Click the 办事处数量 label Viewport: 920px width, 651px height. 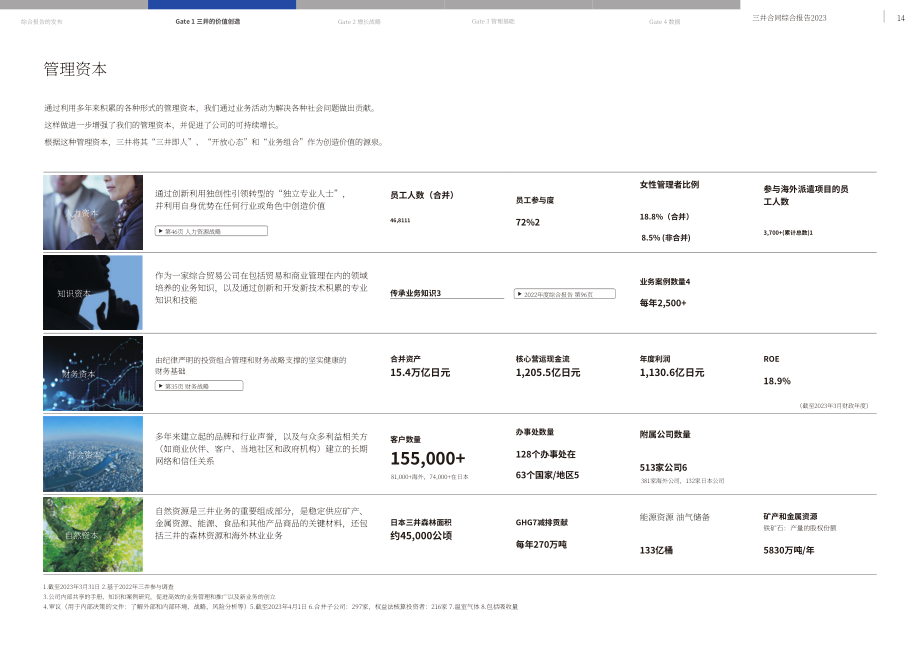pyautogui.click(x=535, y=432)
